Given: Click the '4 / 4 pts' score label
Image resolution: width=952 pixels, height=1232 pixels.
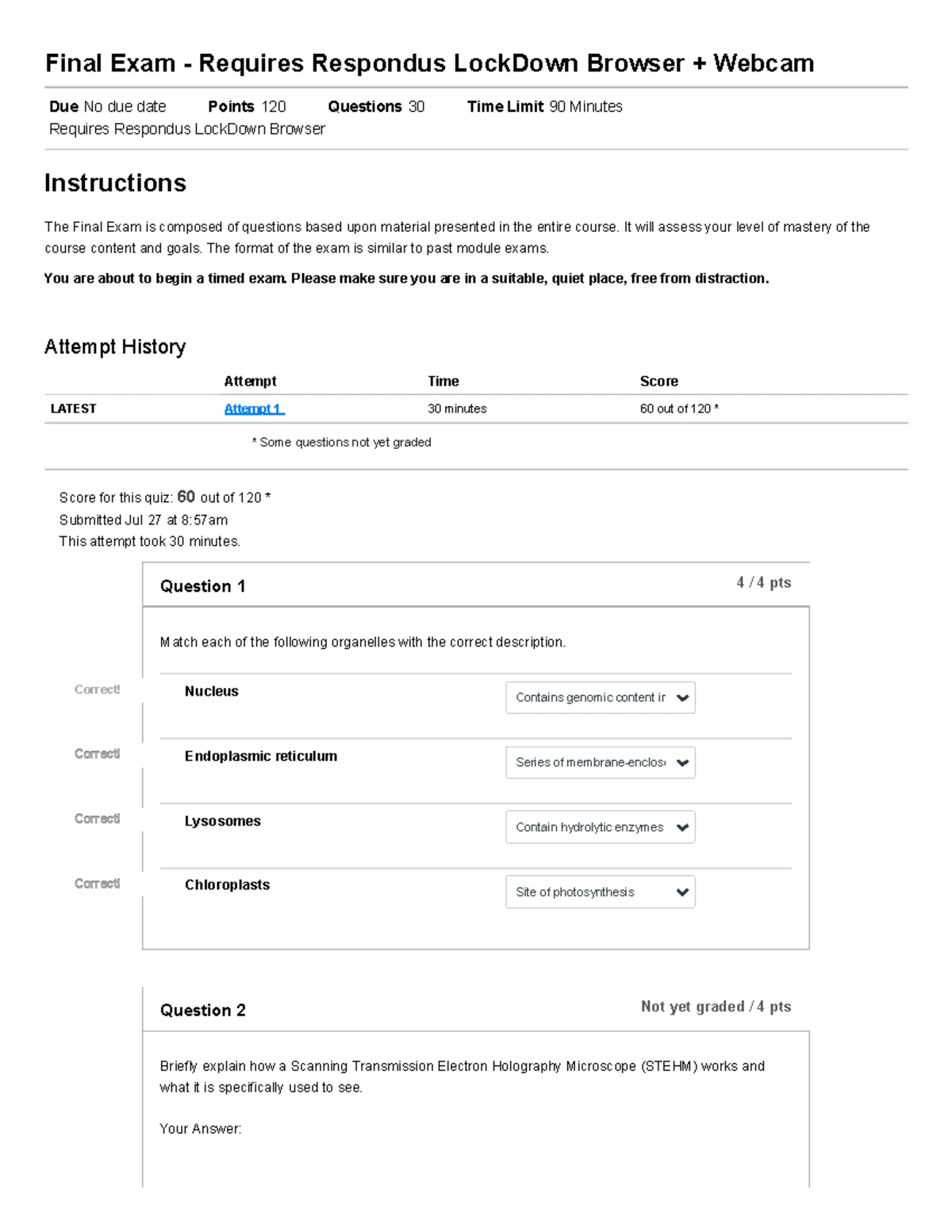Looking at the screenshot, I should (x=762, y=582).
